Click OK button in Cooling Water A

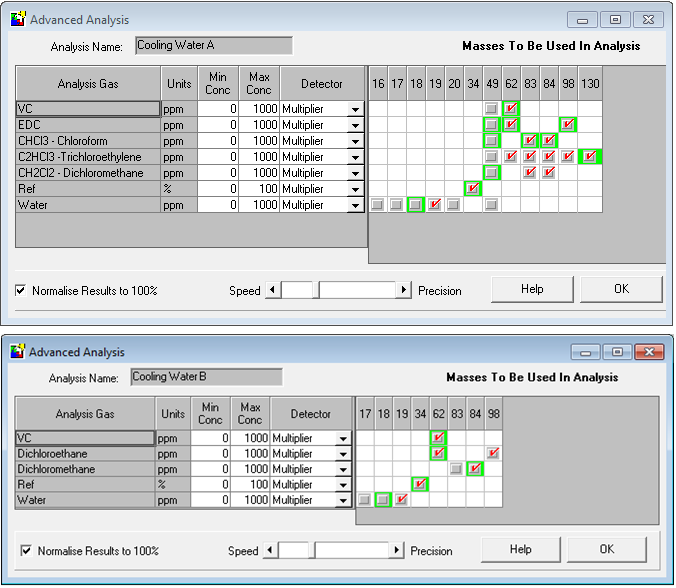[x=621, y=289]
